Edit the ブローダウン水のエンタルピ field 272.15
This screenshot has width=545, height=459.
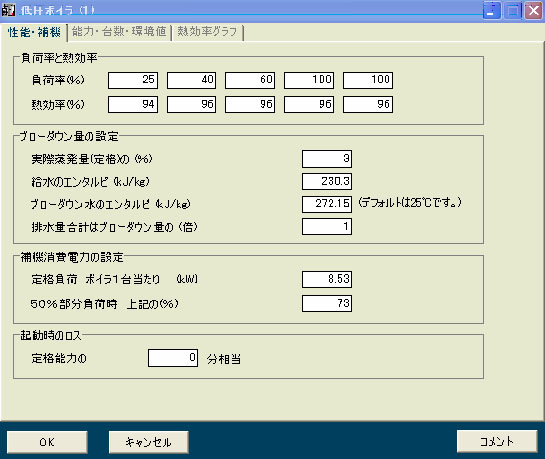327,204
